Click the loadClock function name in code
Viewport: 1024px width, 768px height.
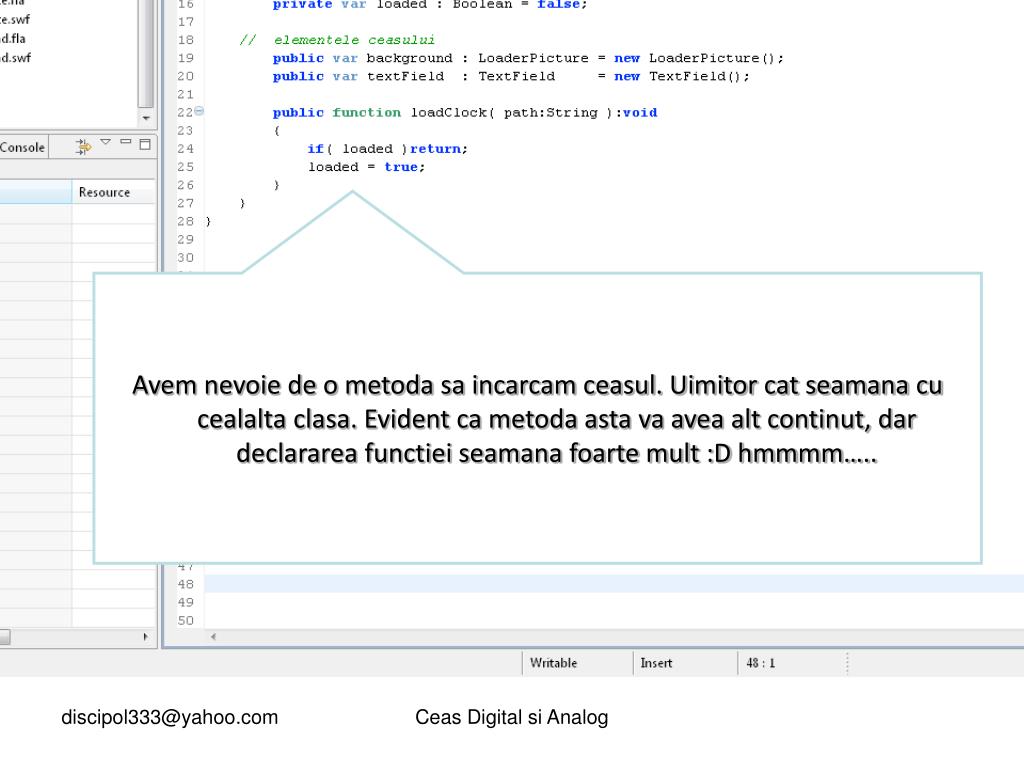[x=449, y=112]
